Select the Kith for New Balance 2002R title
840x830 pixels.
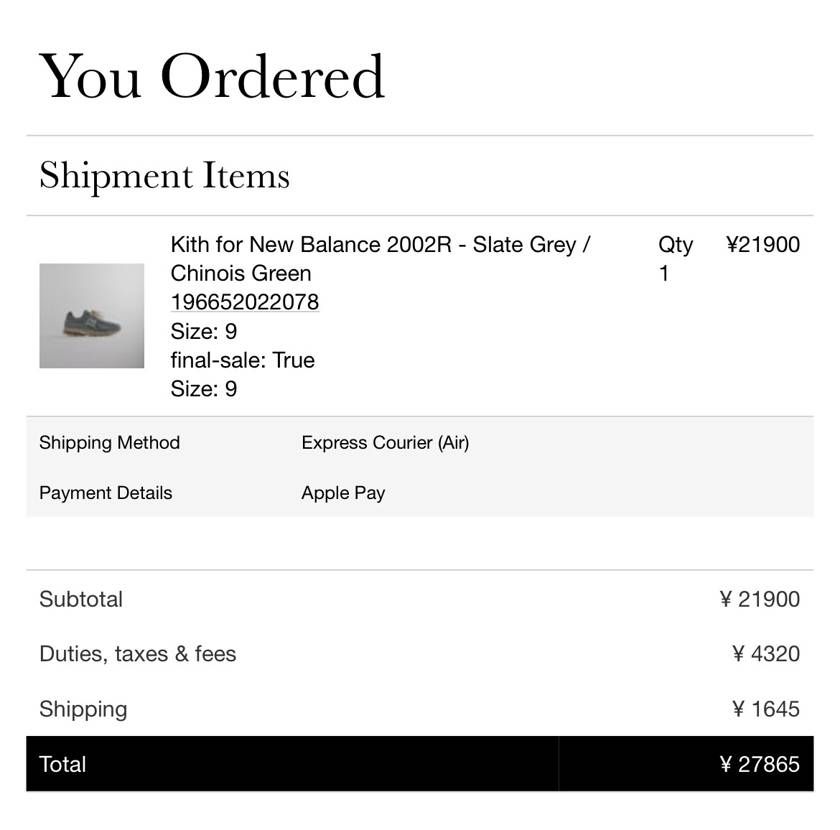pyautogui.click(x=380, y=259)
